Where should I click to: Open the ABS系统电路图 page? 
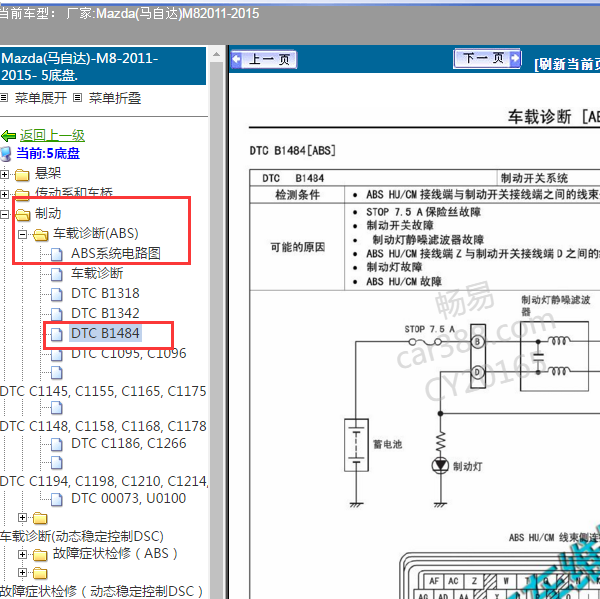(x=116, y=253)
